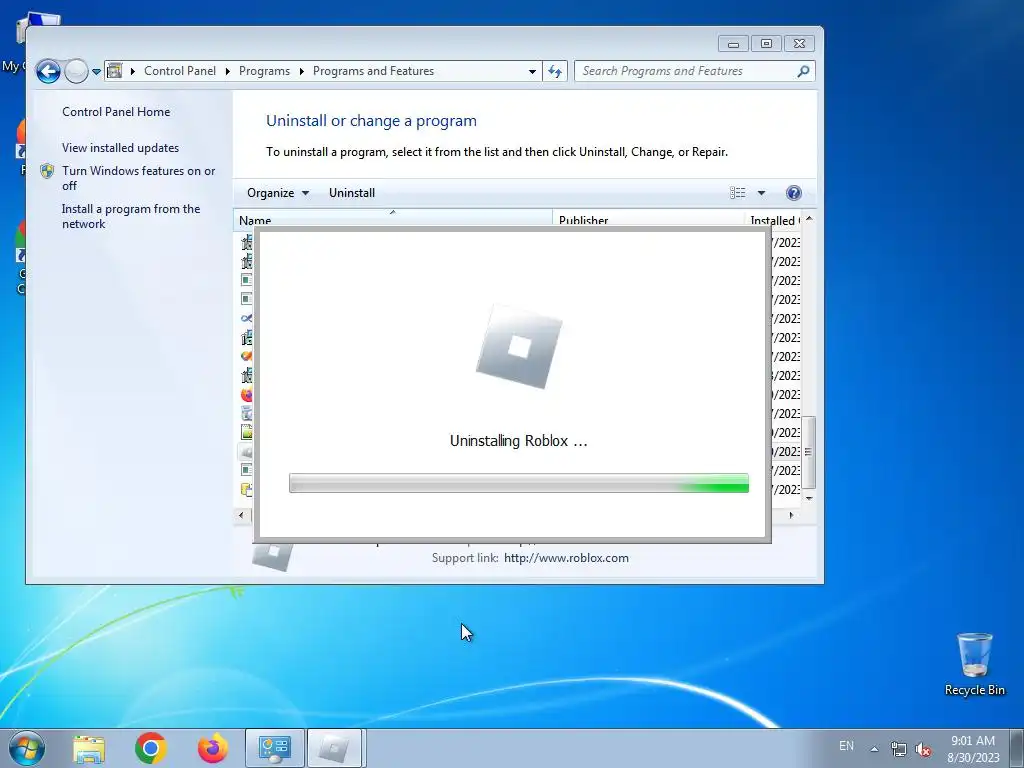The image size is (1024, 768).
Task: Click the muted volume tray icon
Action: 923,749
